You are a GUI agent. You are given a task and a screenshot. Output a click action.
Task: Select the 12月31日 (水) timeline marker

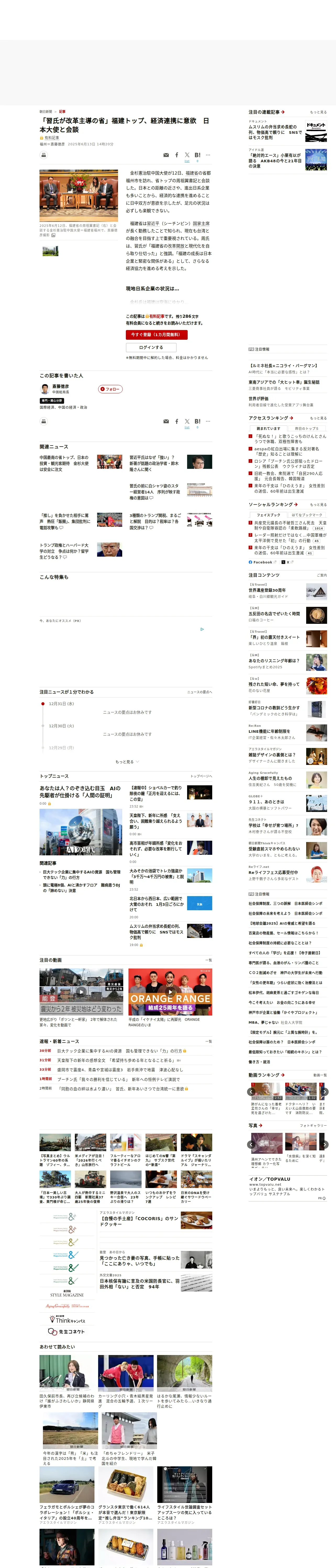tap(43, 704)
